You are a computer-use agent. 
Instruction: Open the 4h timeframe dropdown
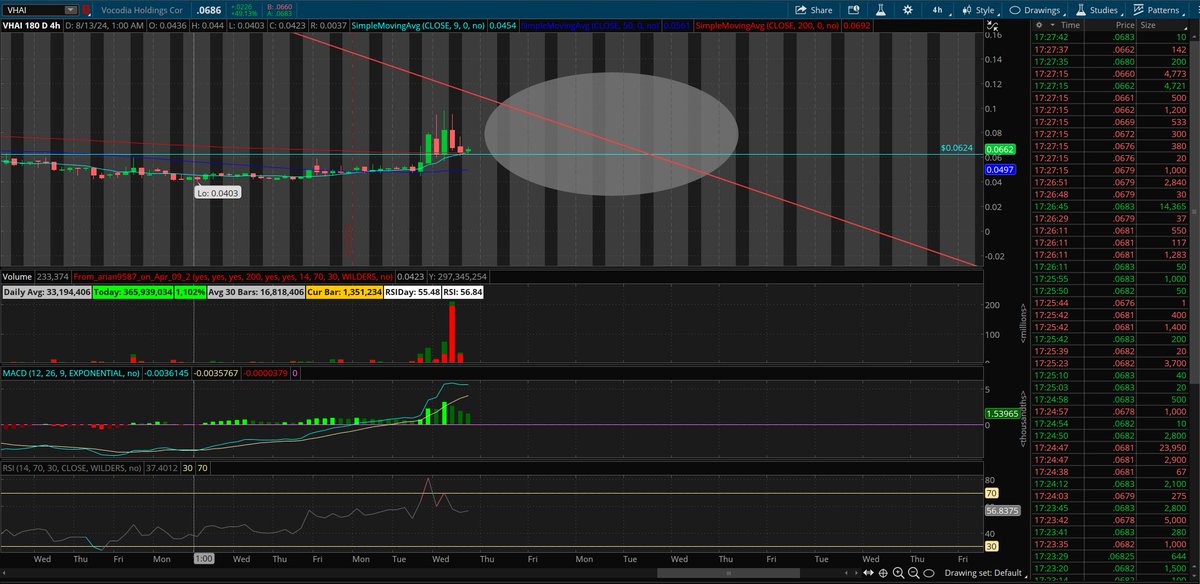tap(941, 9)
